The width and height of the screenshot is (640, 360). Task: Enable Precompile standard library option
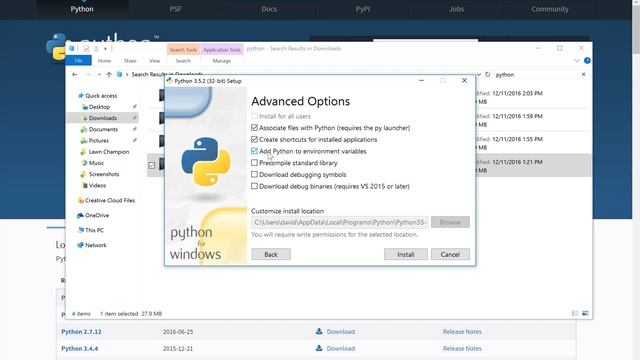point(254,162)
